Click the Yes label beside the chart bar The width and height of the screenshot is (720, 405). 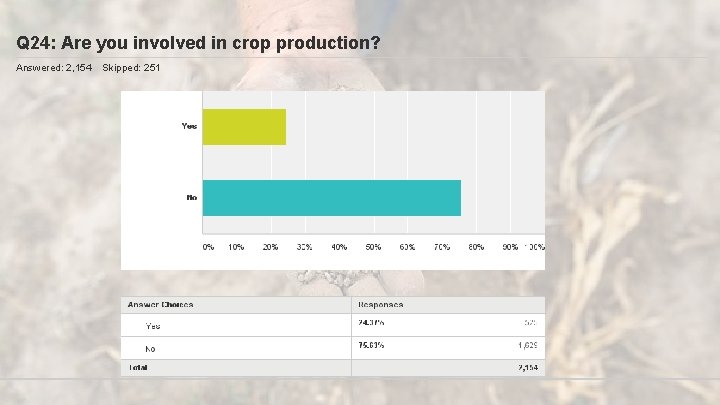tap(189, 126)
